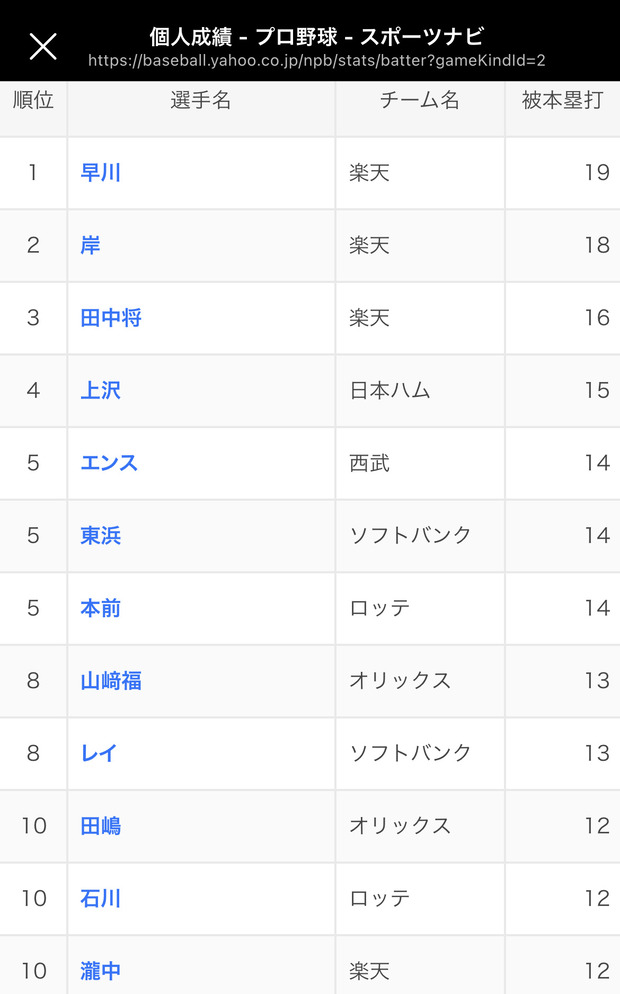620x994 pixels.
Task: Select the チーム名 column header
Action: 420,100
